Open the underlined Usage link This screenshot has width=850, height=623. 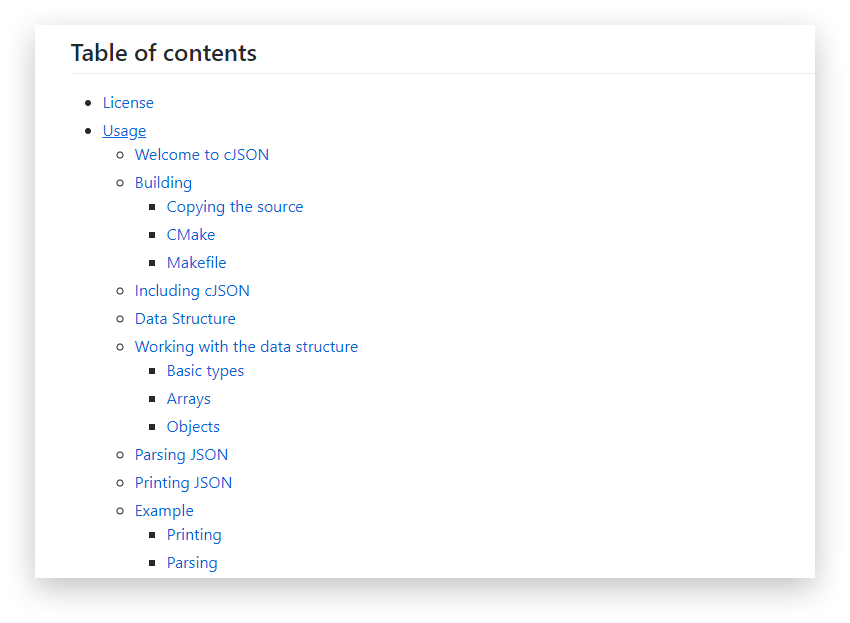tap(124, 131)
